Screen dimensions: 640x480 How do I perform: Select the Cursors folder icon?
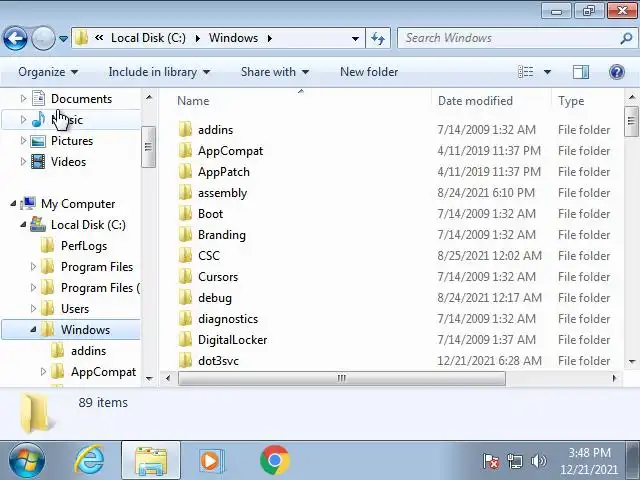(x=185, y=277)
